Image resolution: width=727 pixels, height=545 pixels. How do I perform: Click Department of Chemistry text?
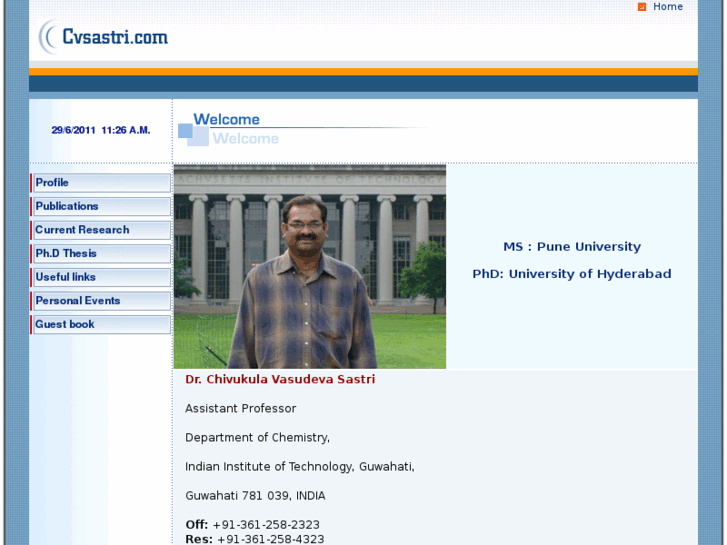257,438
